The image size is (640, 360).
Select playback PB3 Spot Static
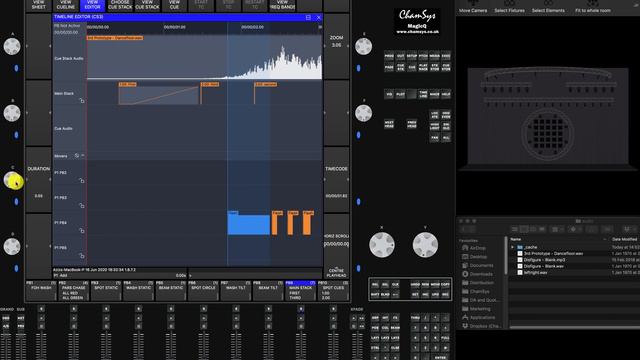coord(106,291)
